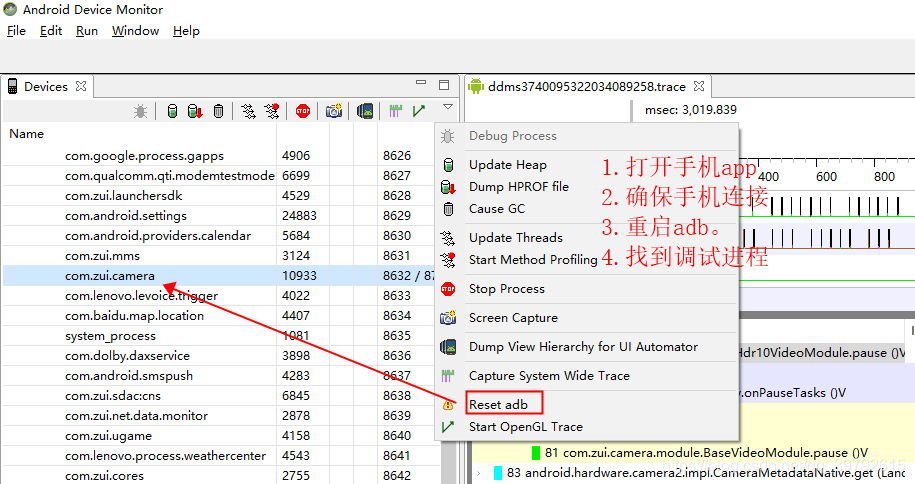Close the ddms trace file tab
915x484 pixels.
(x=699, y=86)
